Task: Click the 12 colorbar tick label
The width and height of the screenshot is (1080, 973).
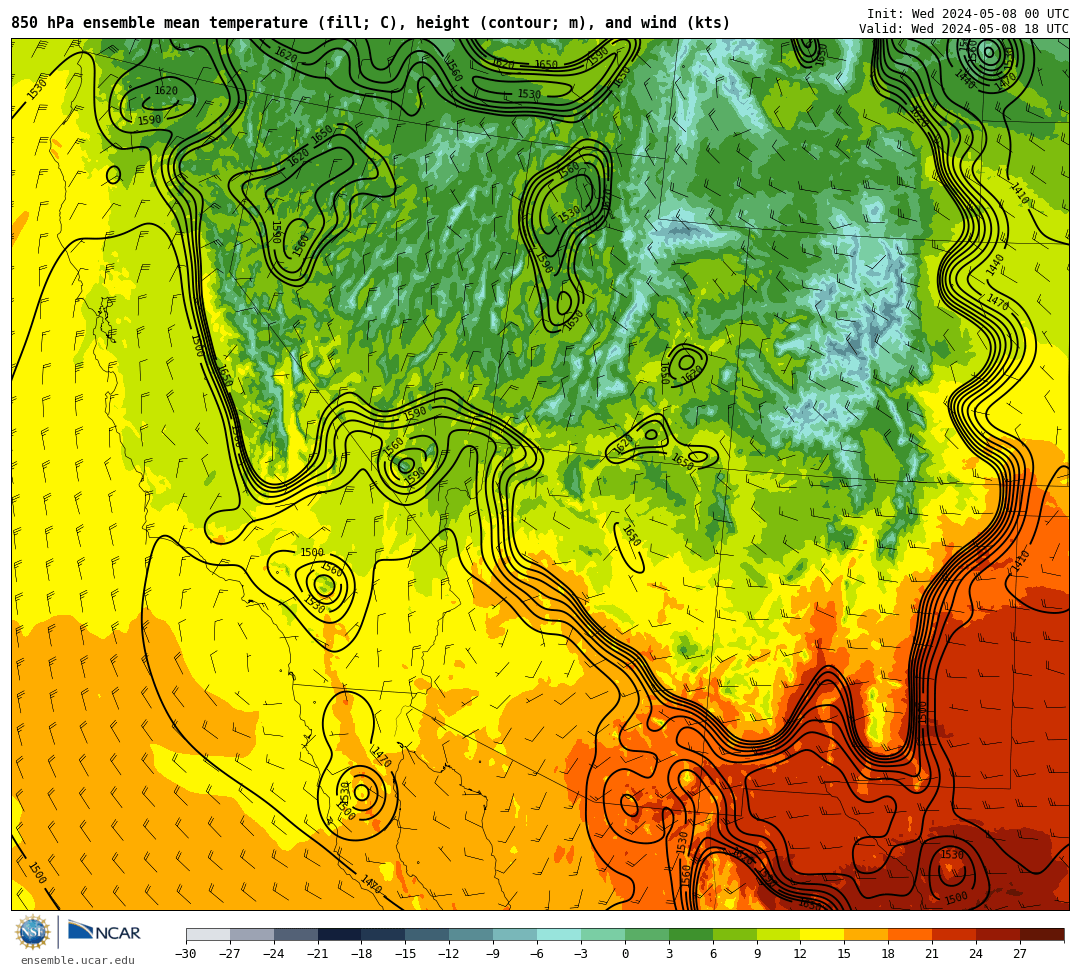Action: click(800, 954)
